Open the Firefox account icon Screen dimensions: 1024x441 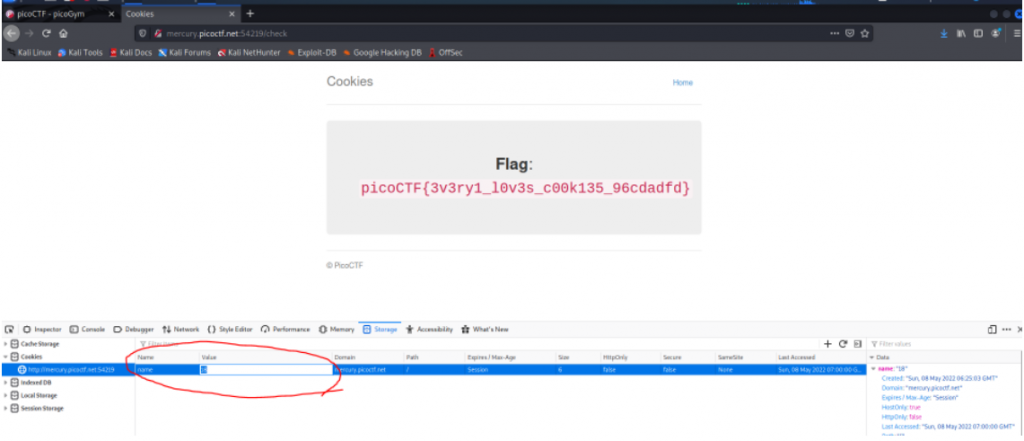coord(996,33)
